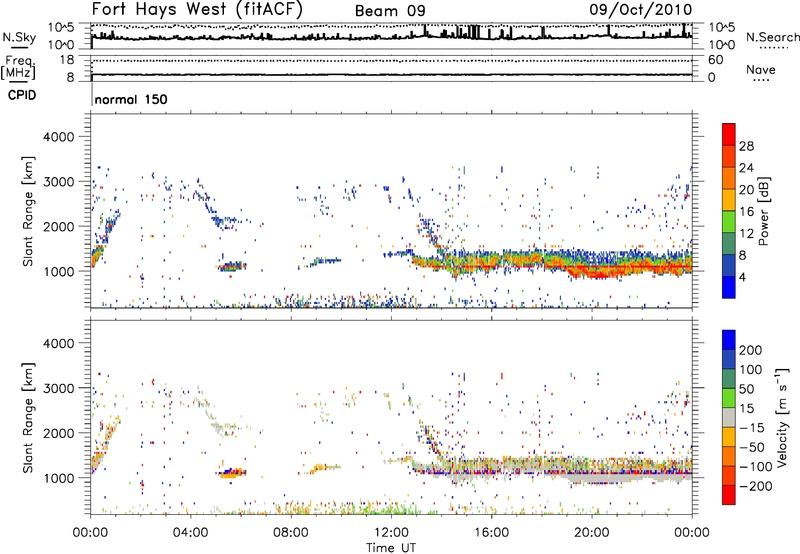Click time tick label '12:00'

point(391,533)
